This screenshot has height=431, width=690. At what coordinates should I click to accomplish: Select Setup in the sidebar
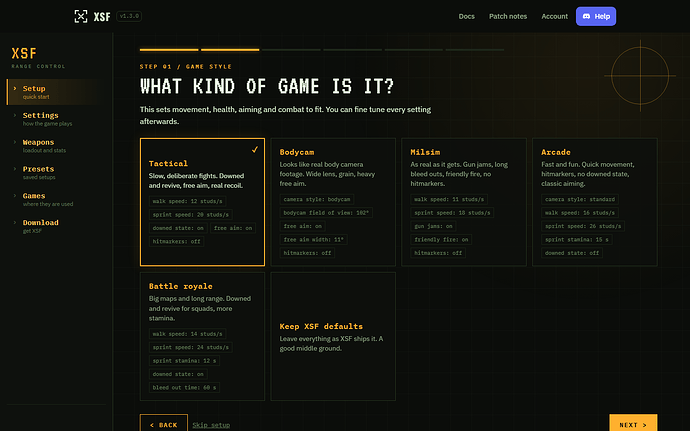pyautogui.click(x=55, y=92)
